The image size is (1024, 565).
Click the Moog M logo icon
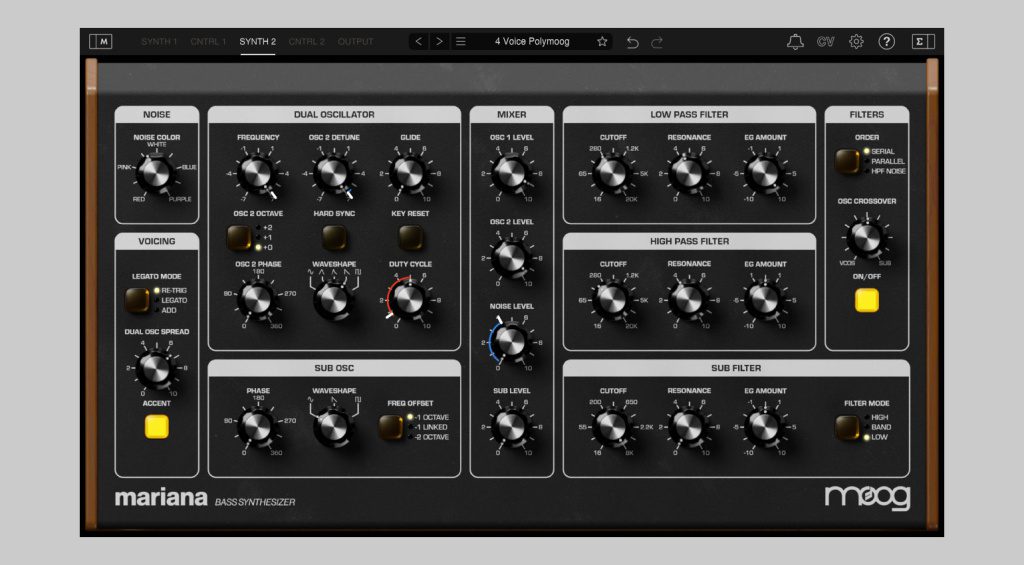pyautogui.click(x=101, y=42)
